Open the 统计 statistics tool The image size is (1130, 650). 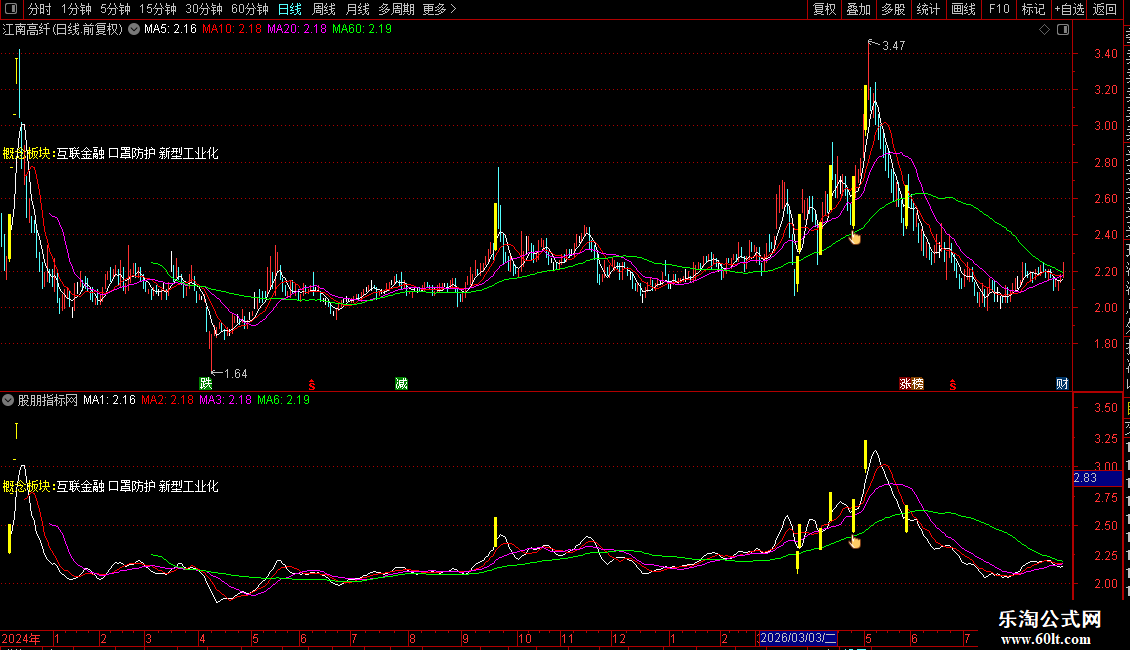point(927,9)
